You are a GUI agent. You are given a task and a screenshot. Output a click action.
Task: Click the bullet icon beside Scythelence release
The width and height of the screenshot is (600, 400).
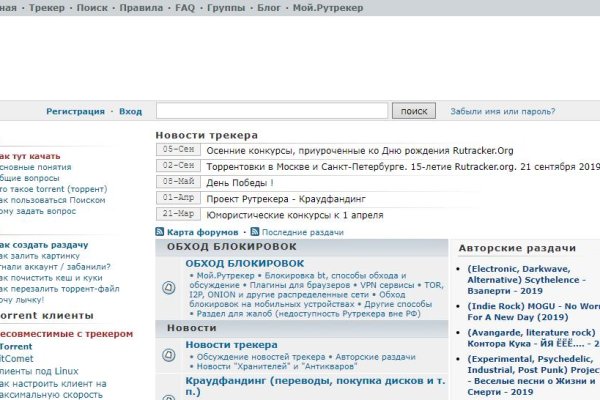(459, 269)
